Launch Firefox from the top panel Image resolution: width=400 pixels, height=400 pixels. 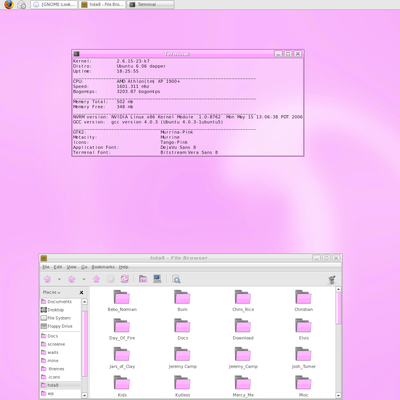(8, 4)
